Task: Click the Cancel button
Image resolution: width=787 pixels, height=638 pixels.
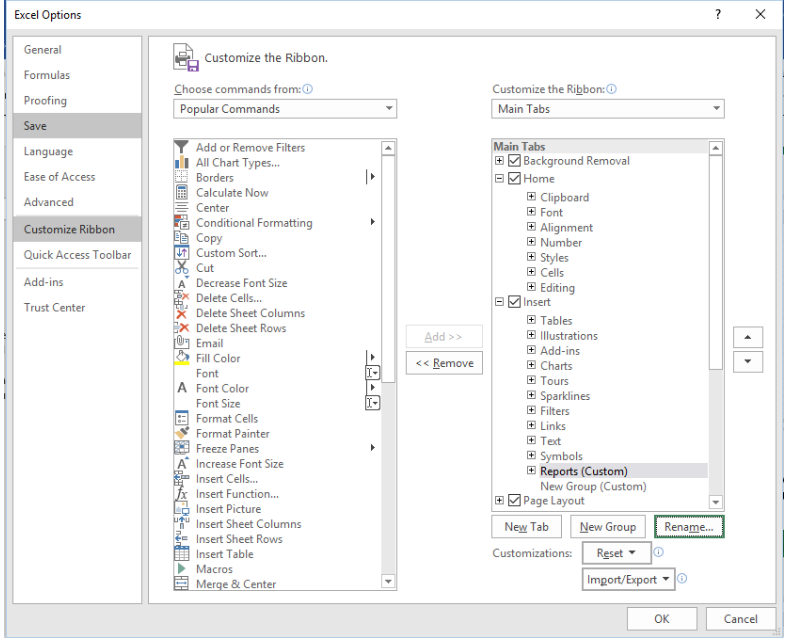Action: [x=740, y=618]
